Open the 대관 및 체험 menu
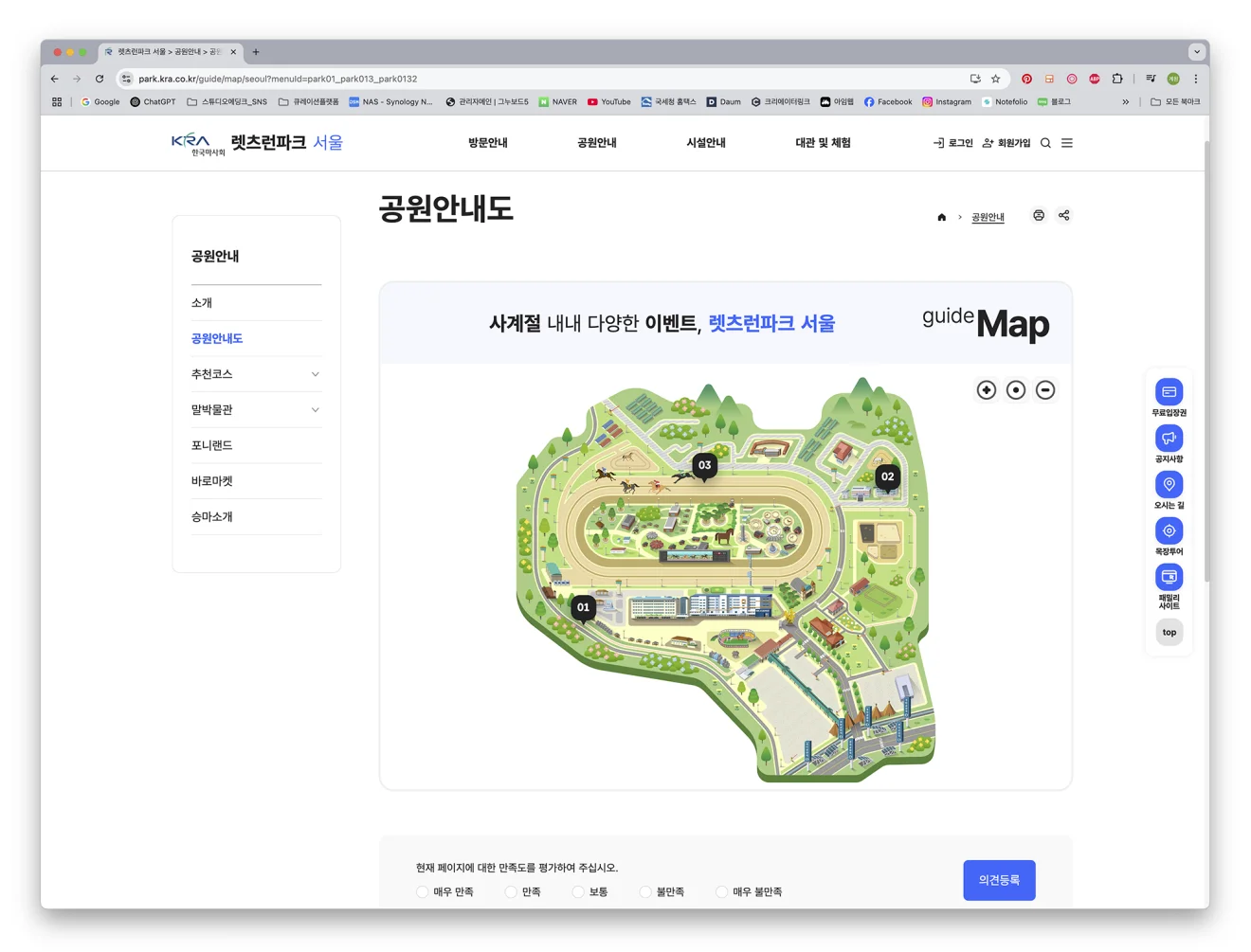The image size is (1251, 952). [823, 143]
